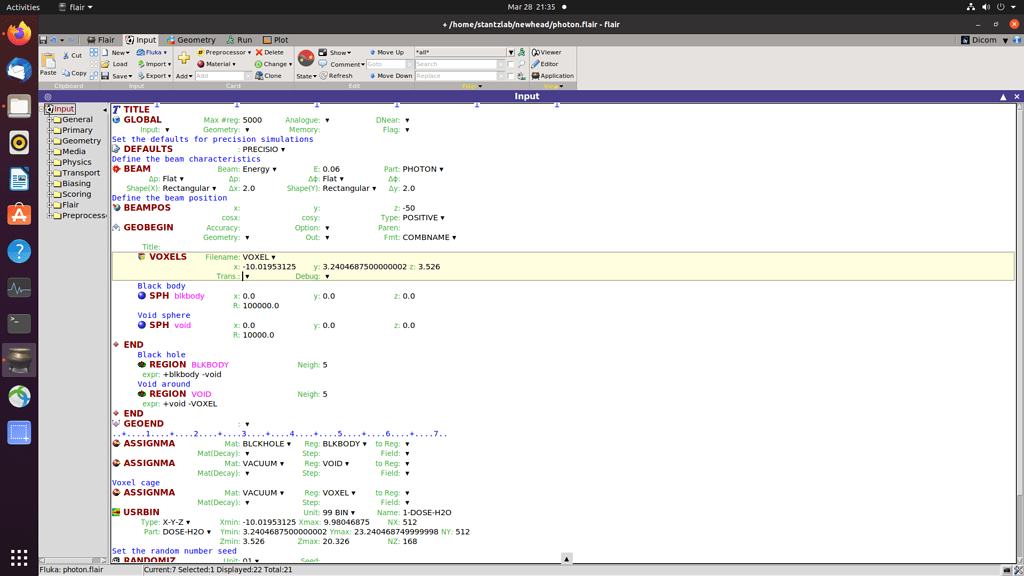1024x576 pixels.
Task: Expand the Geometry folder in the tree
Action: 50,141
